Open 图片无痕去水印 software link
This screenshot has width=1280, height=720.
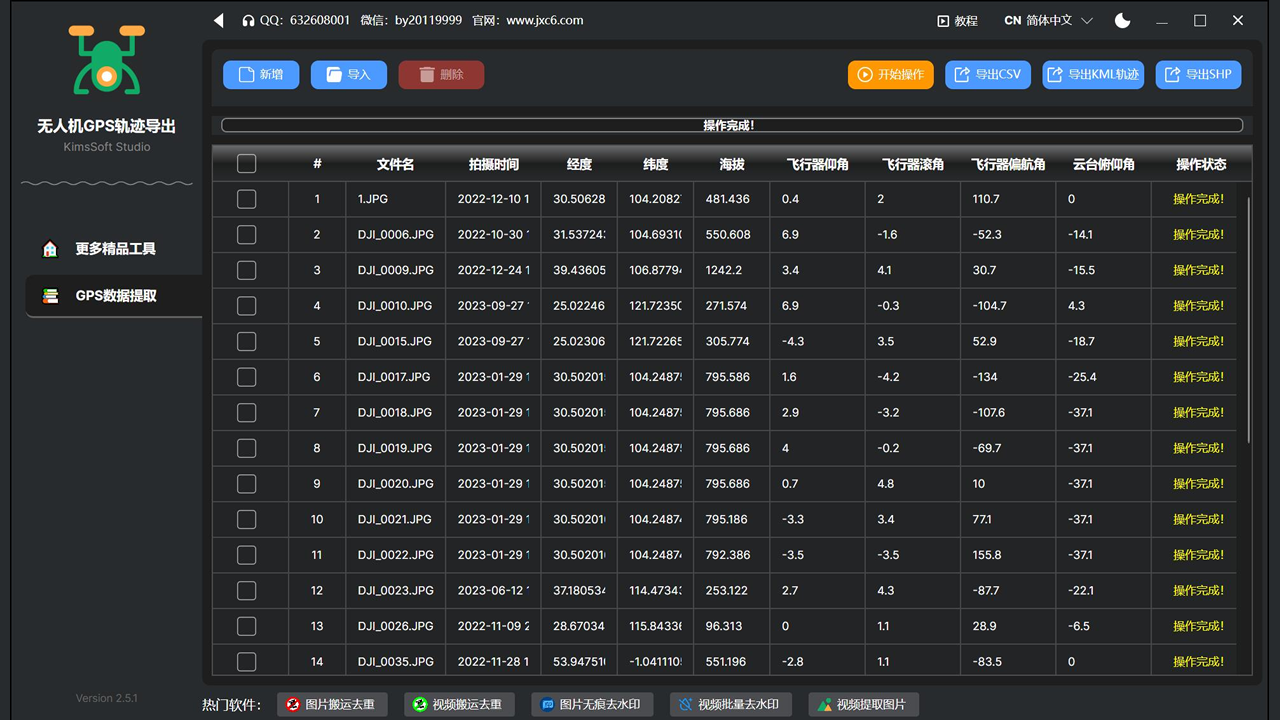click(x=591, y=705)
